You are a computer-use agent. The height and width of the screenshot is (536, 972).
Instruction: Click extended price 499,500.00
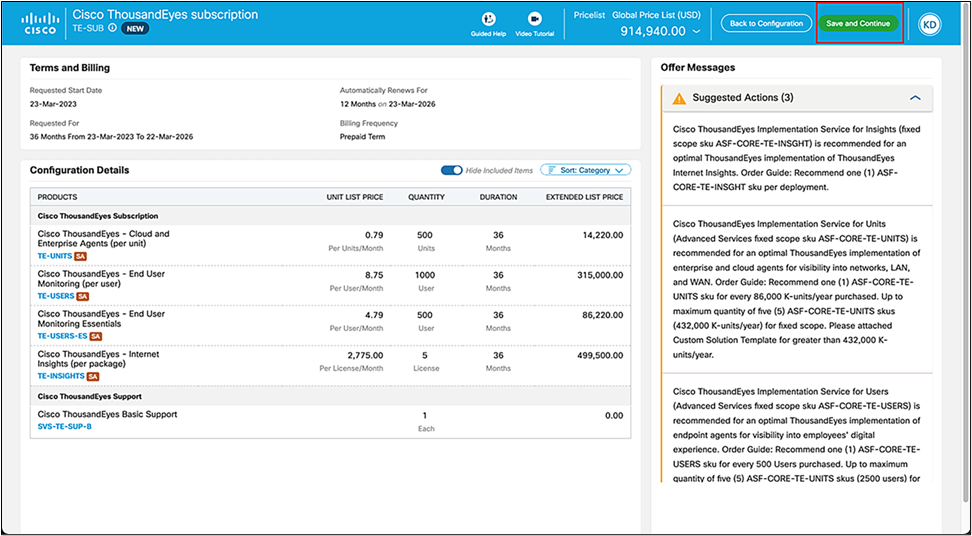[601, 355]
